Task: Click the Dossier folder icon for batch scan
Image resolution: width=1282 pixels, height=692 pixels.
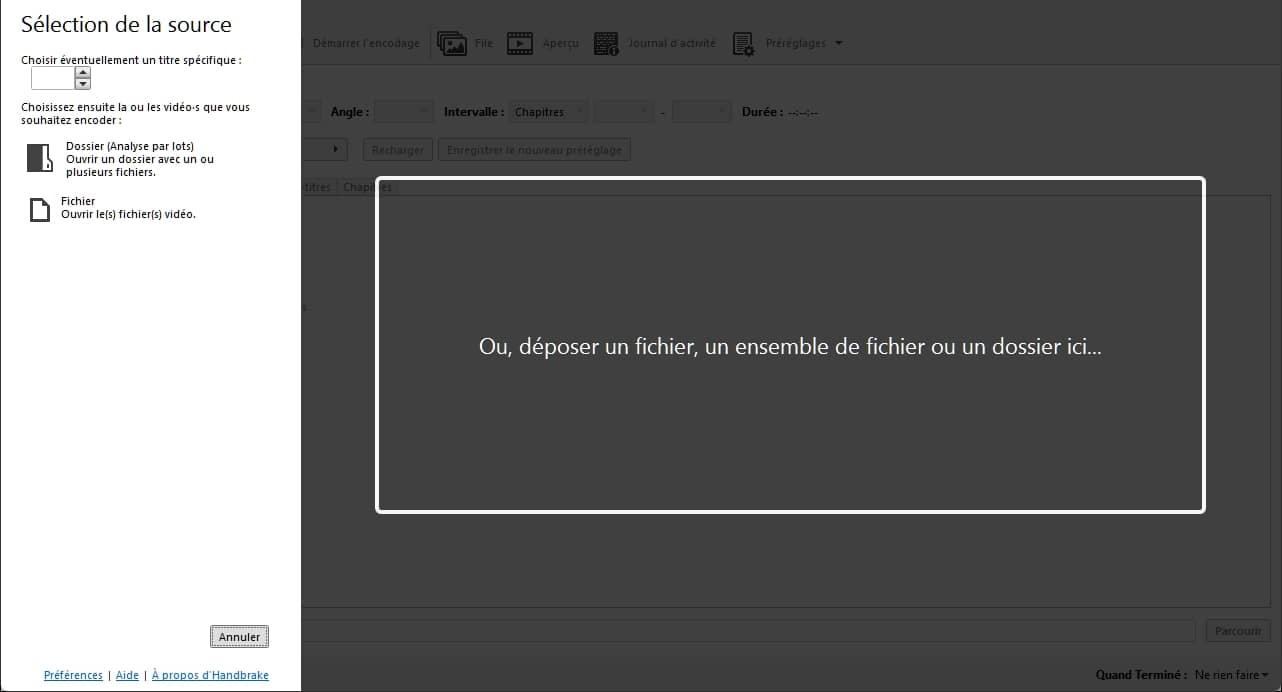Action: [x=39, y=159]
